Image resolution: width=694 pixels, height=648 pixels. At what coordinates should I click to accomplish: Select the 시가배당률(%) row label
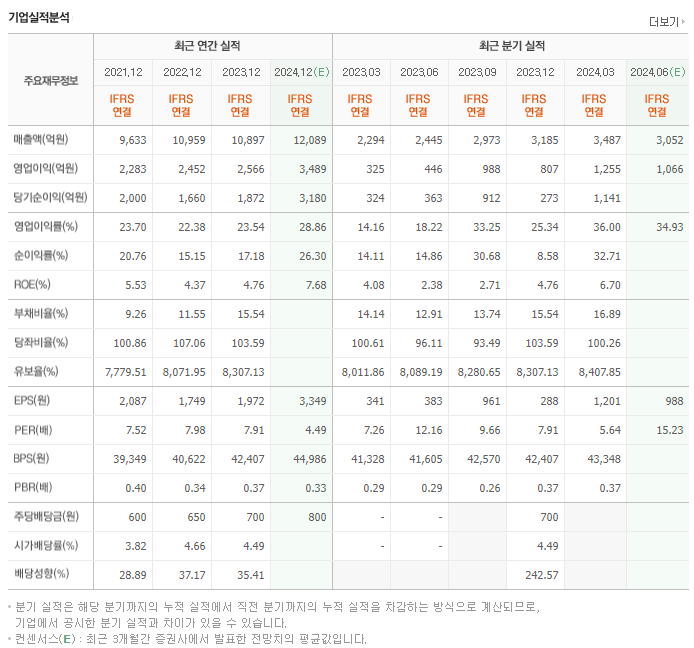click(46, 545)
